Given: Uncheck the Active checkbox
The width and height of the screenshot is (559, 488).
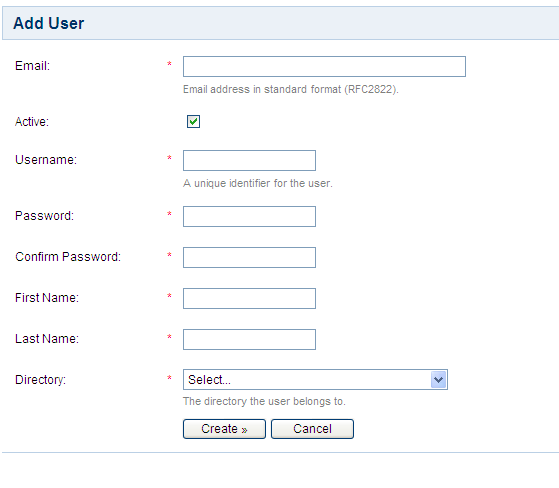Looking at the screenshot, I should click(x=193, y=122).
